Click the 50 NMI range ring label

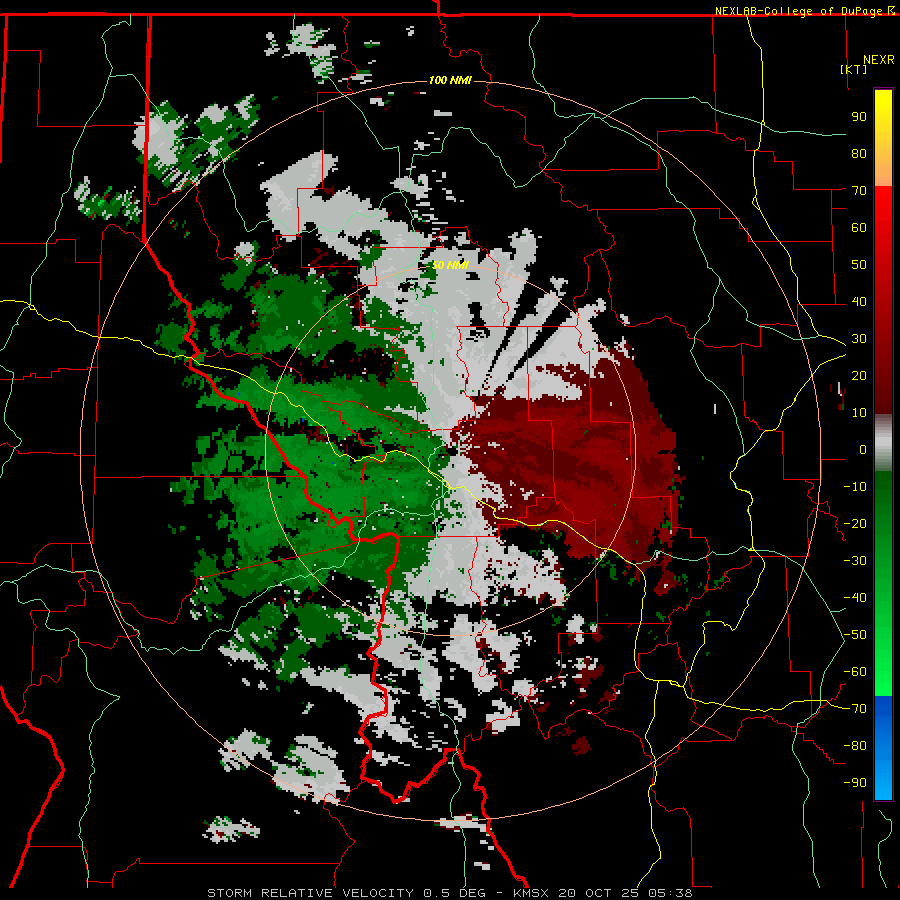click(451, 265)
